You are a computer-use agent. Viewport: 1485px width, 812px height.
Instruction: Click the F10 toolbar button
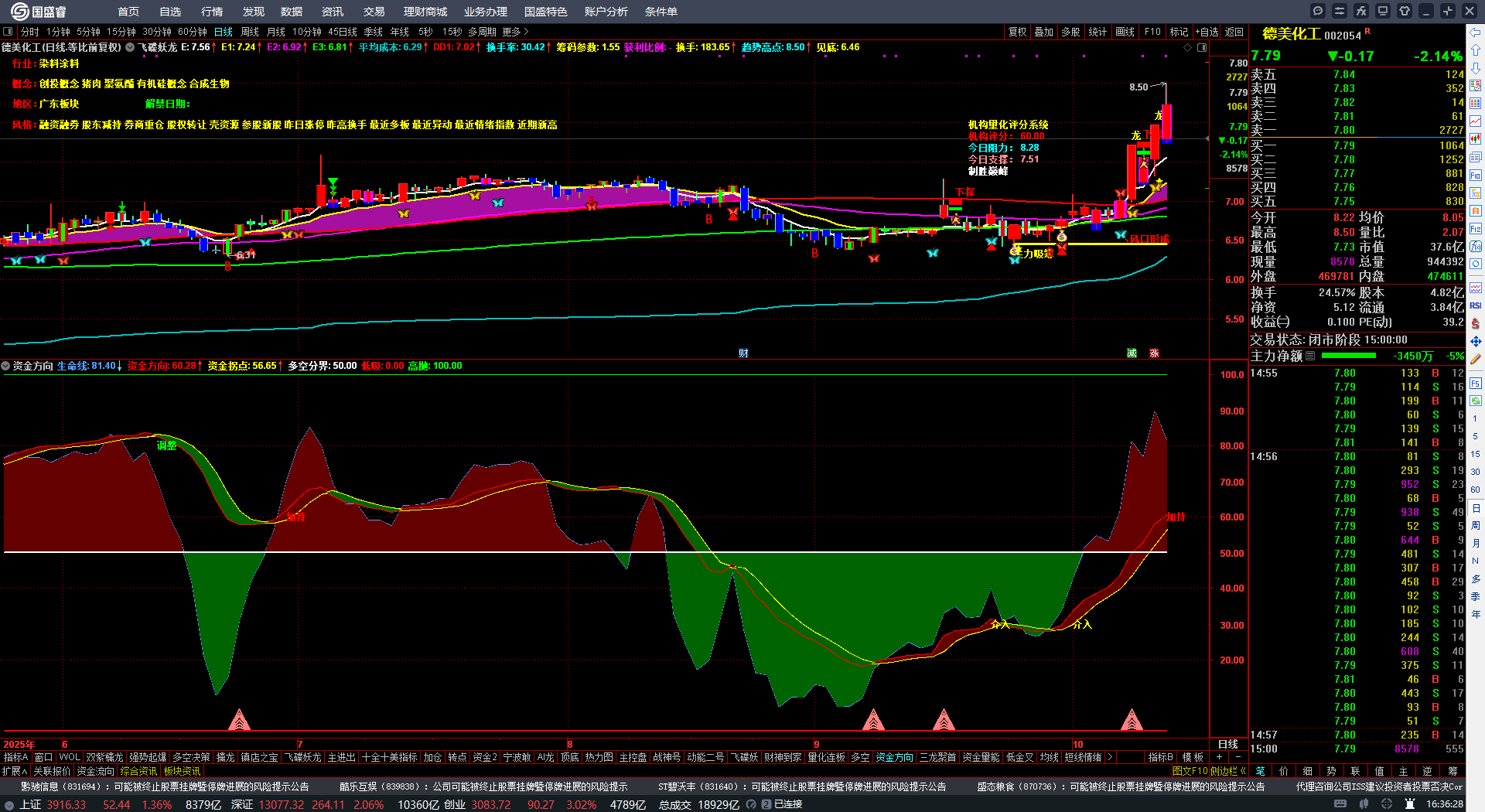tap(1152, 32)
